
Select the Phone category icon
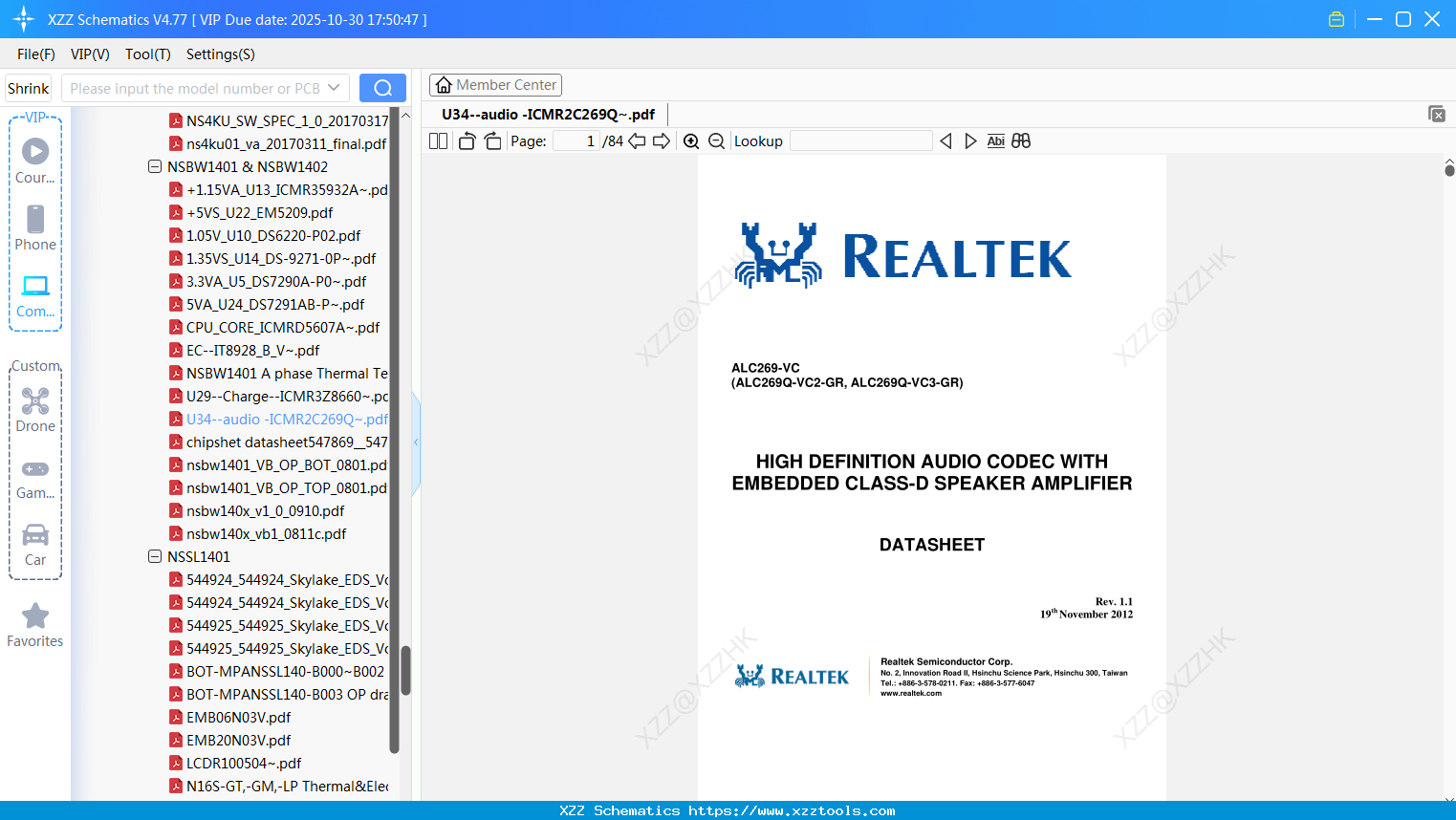tap(35, 227)
